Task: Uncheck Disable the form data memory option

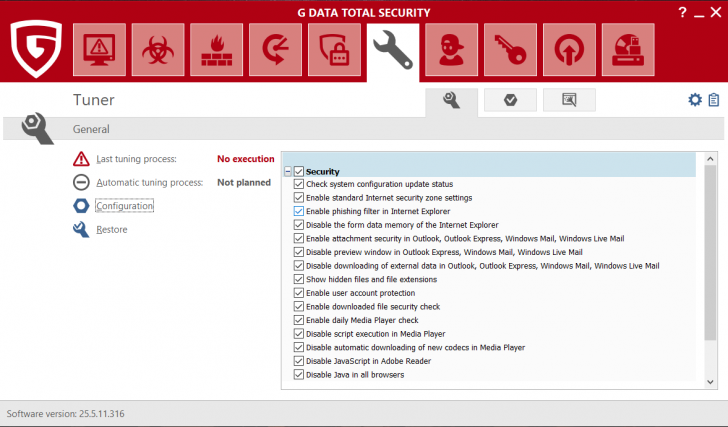Action: tap(299, 225)
